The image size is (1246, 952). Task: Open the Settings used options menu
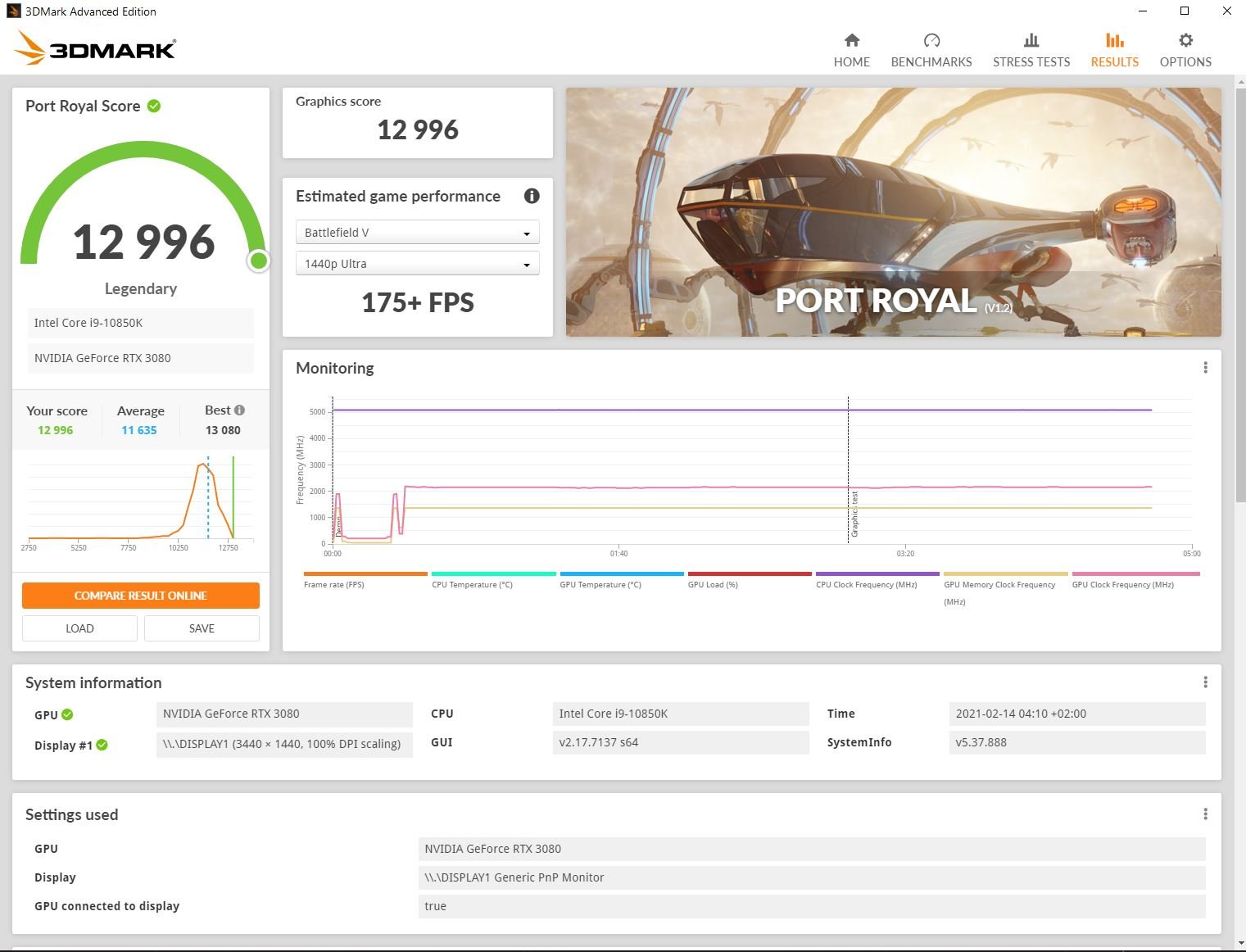click(x=1205, y=814)
